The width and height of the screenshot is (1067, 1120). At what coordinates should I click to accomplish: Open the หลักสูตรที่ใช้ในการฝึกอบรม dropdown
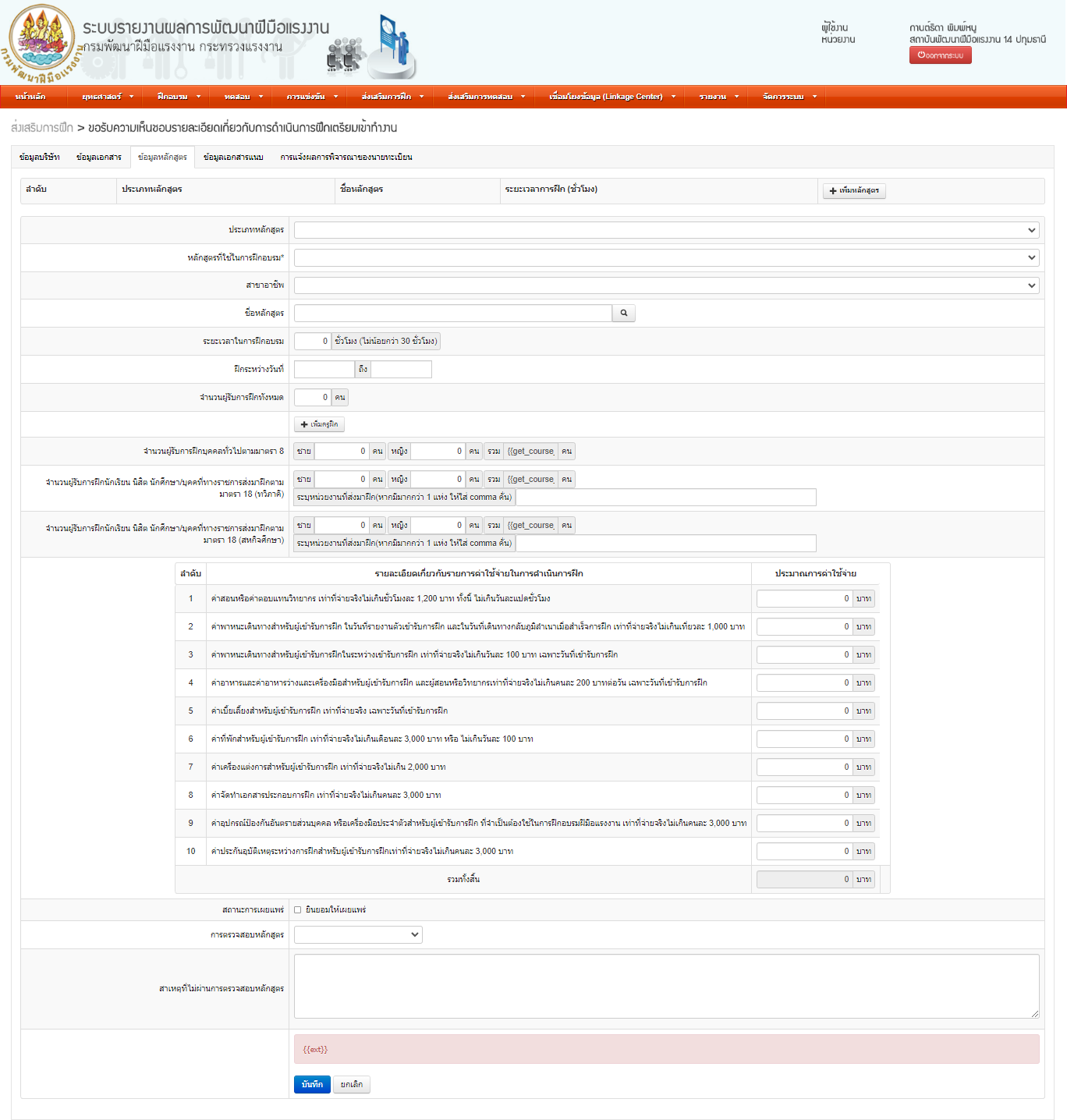[x=667, y=257]
